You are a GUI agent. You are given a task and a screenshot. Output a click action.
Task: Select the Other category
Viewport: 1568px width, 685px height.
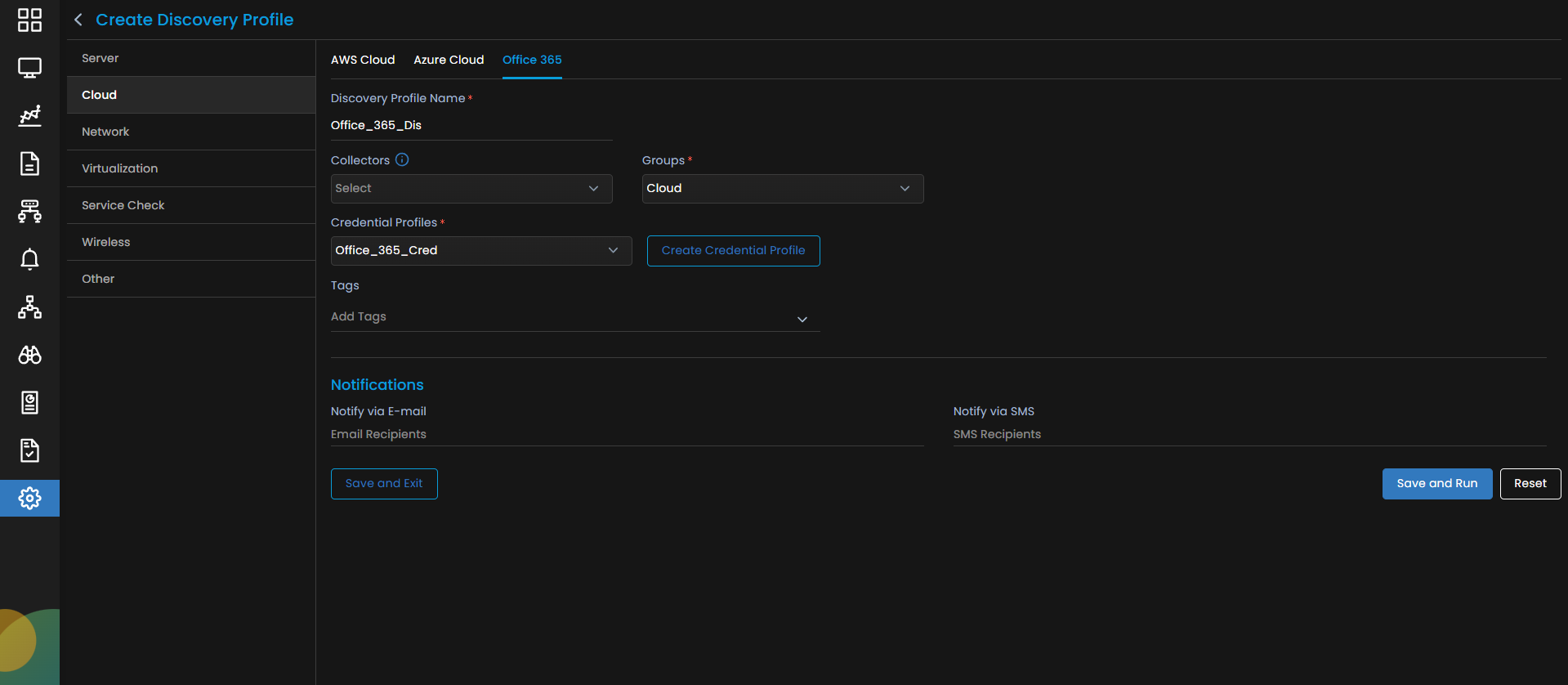pyautogui.click(x=191, y=279)
